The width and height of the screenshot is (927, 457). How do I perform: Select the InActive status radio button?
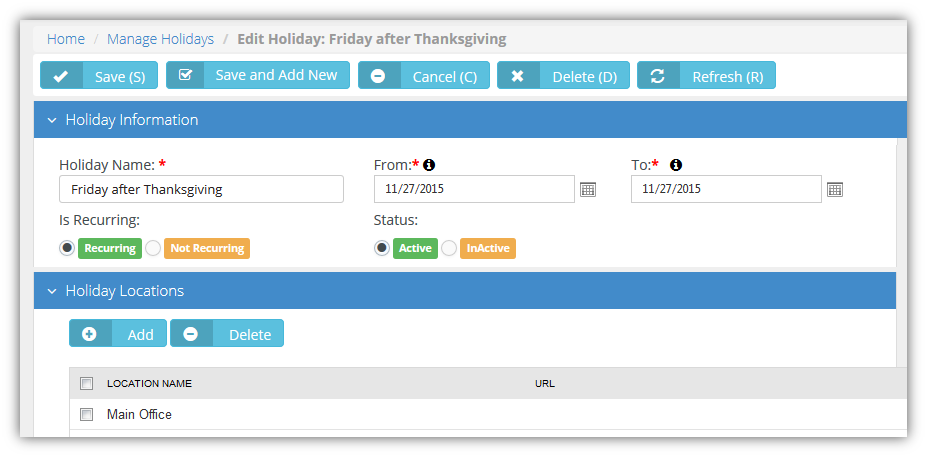[449, 248]
